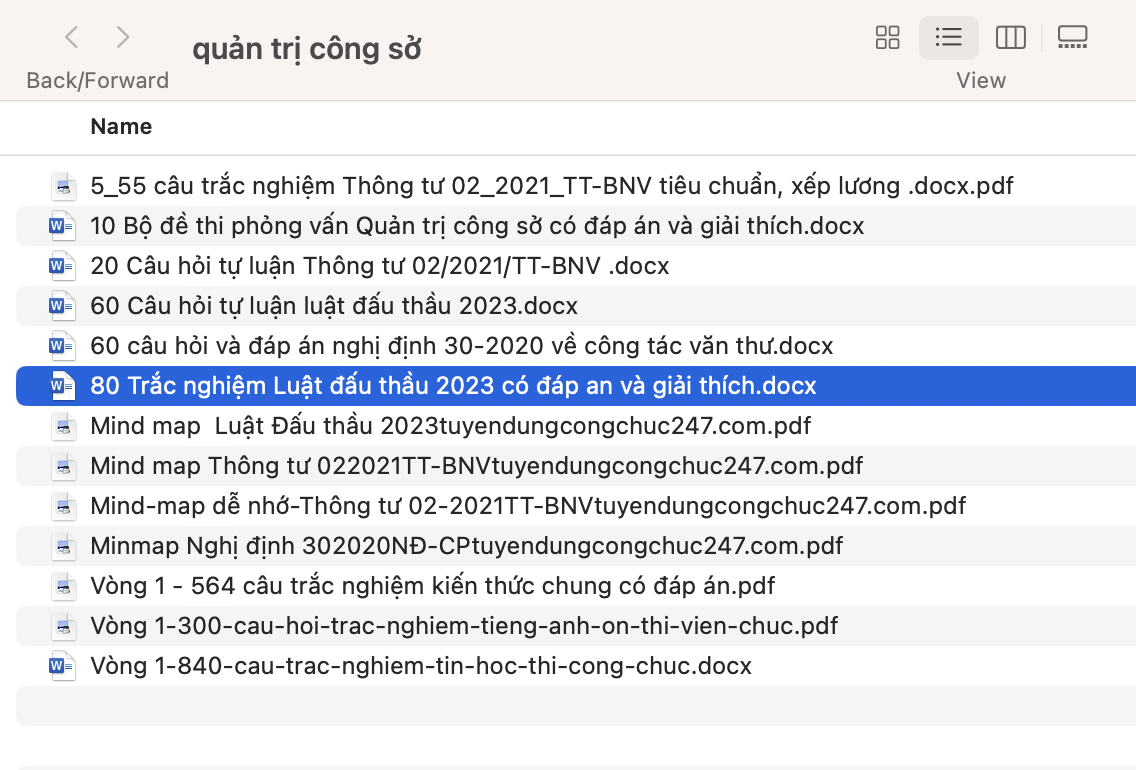The height and width of the screenshot is (770, 1136).
Task: Click PDF icon of Mind-map dễ nhớ file
Action: 63,506
